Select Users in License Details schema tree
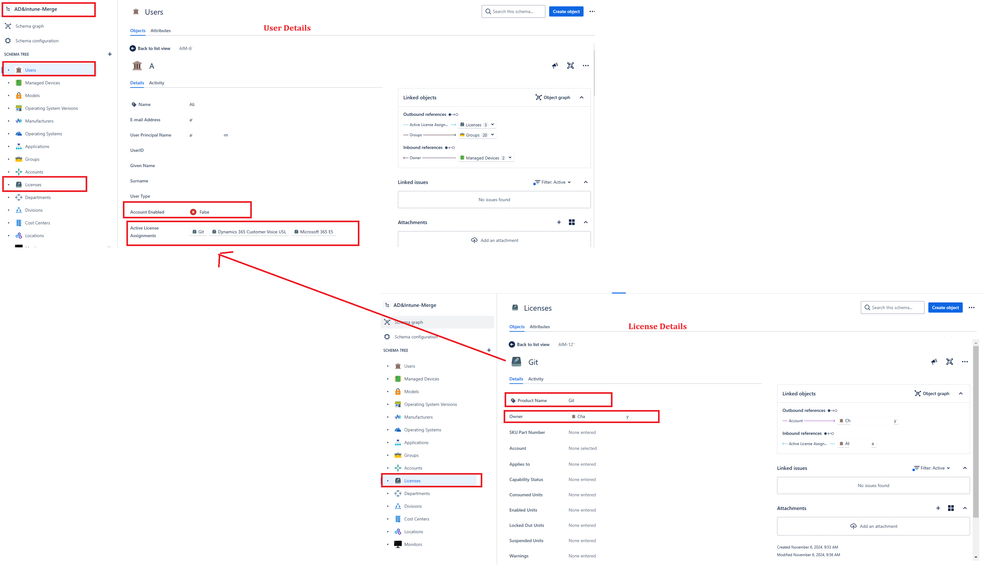 coord(410,366)
